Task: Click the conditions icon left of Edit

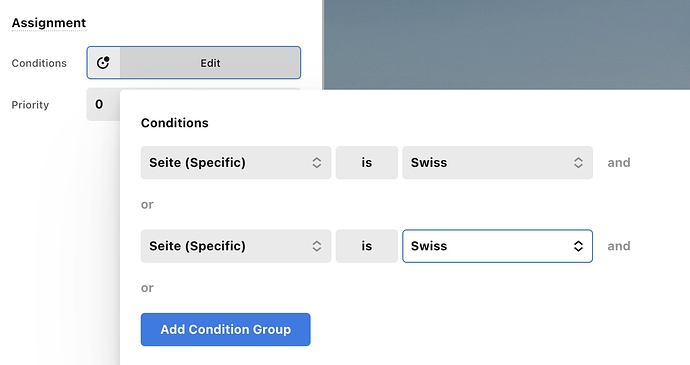Action: (103, 63)
